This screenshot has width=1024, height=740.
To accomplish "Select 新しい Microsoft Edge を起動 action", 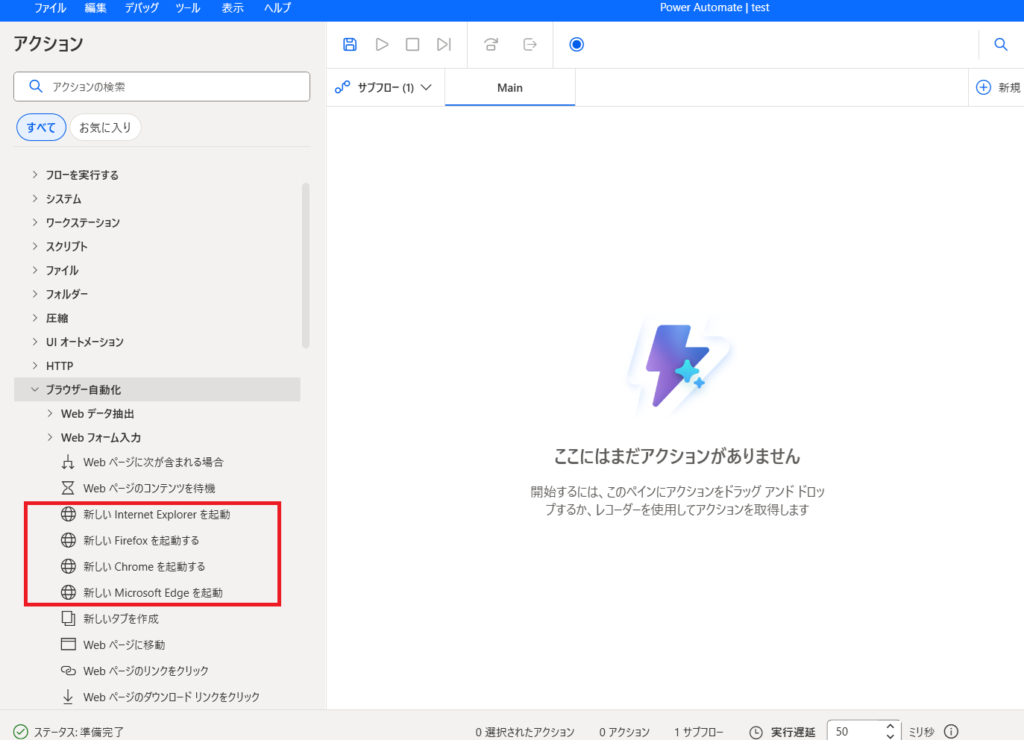I will click(152, 593).
